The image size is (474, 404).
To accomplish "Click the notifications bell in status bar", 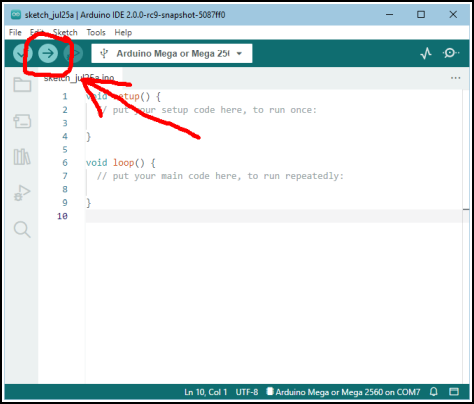I will [434, 392].
